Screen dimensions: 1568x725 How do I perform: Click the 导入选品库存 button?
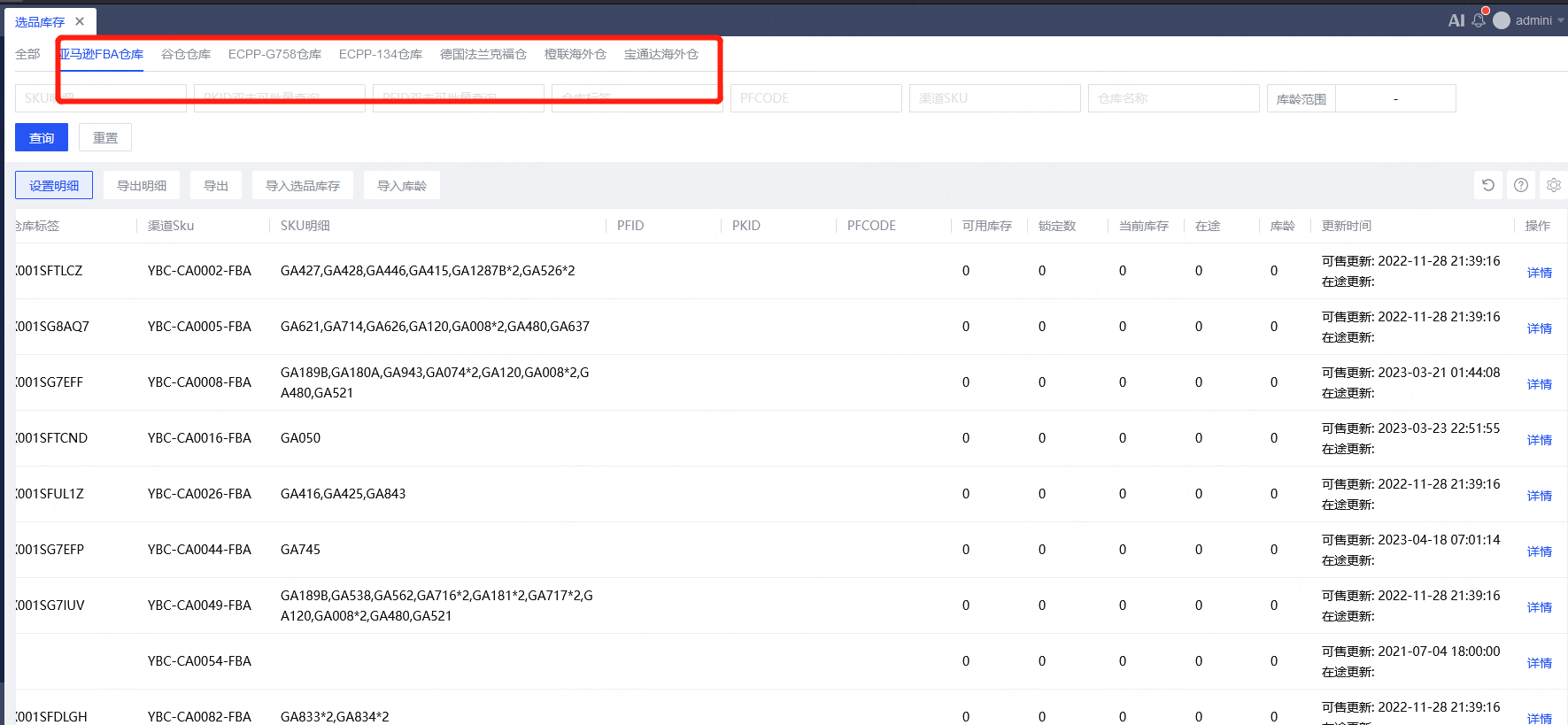(303, 186)
